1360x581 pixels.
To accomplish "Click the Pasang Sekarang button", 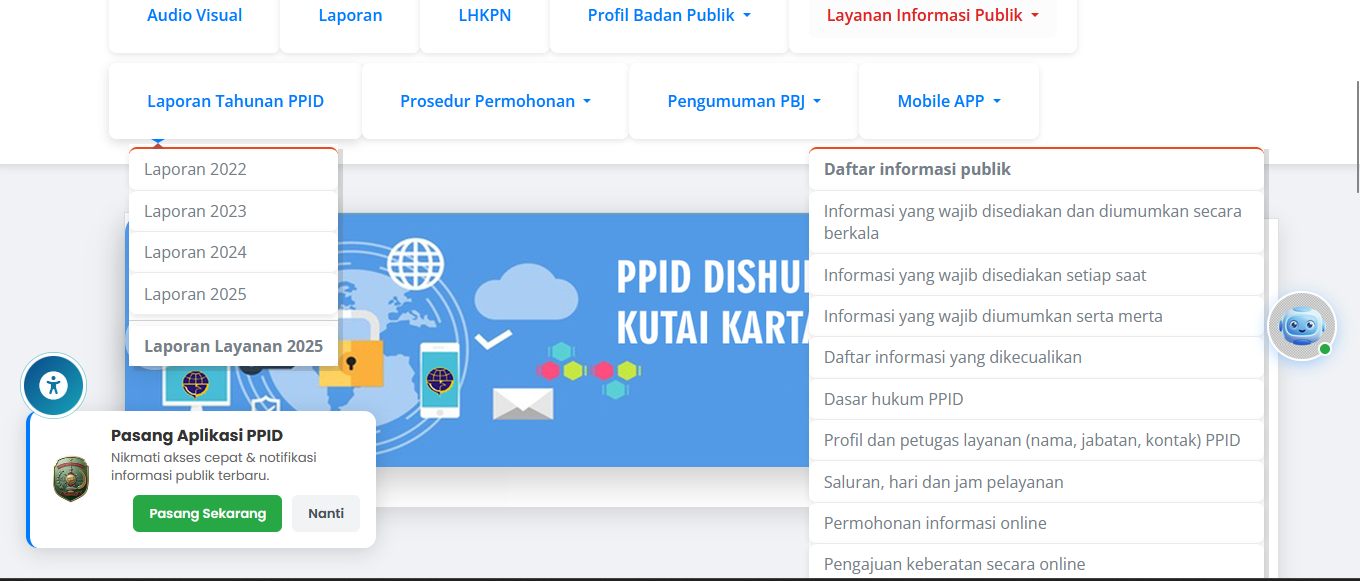I will click(207, 513).
